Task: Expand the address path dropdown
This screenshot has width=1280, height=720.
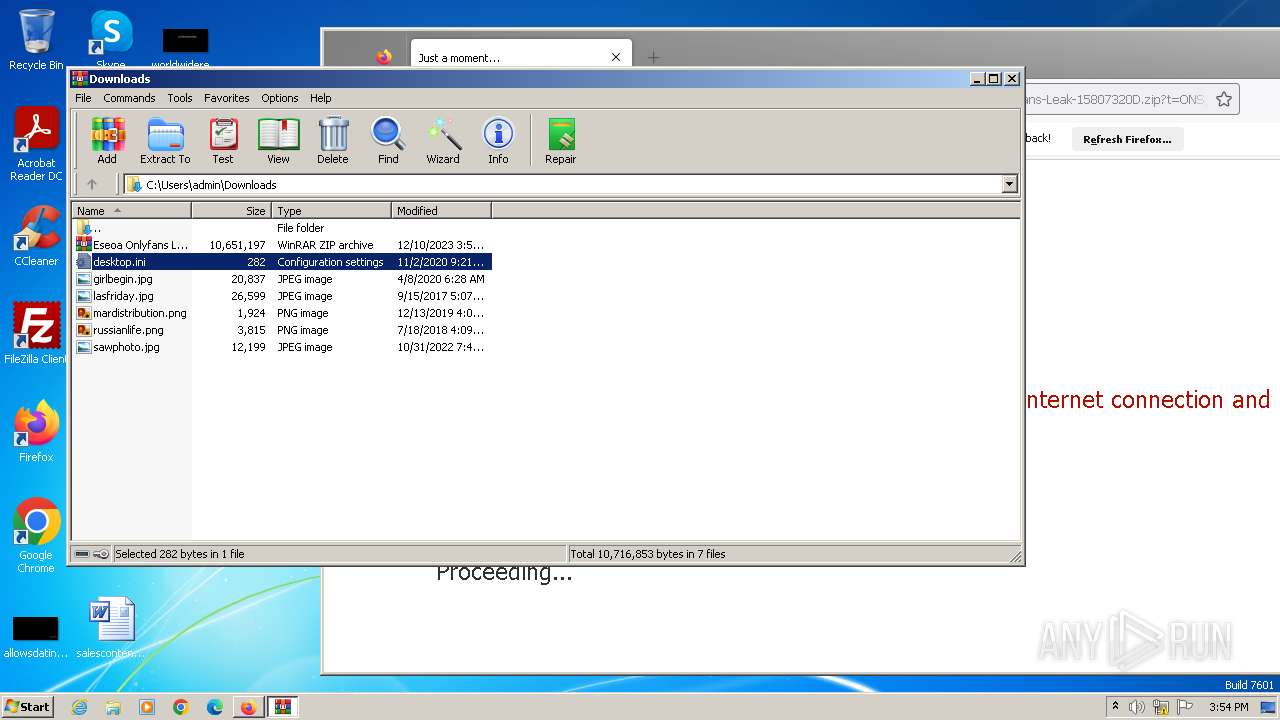Action: 1009,184
